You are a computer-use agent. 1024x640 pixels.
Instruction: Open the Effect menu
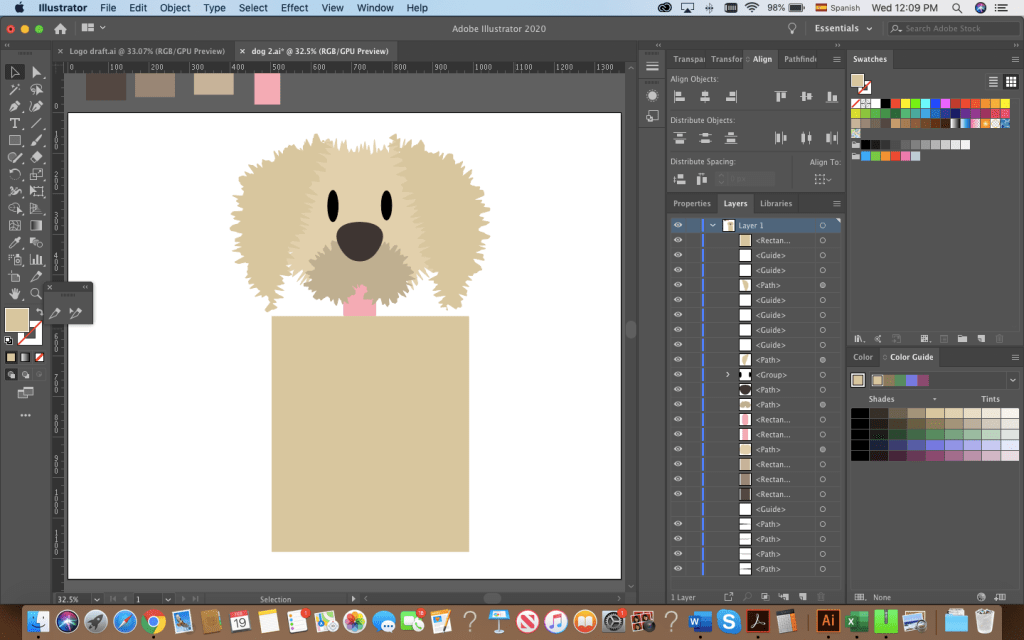294,8
